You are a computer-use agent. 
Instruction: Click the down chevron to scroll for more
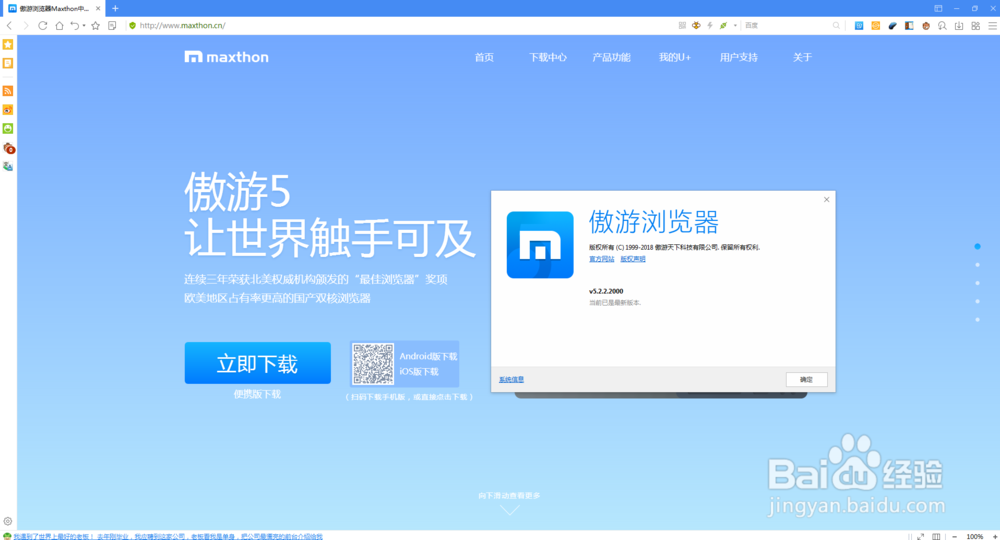(510, 510)
